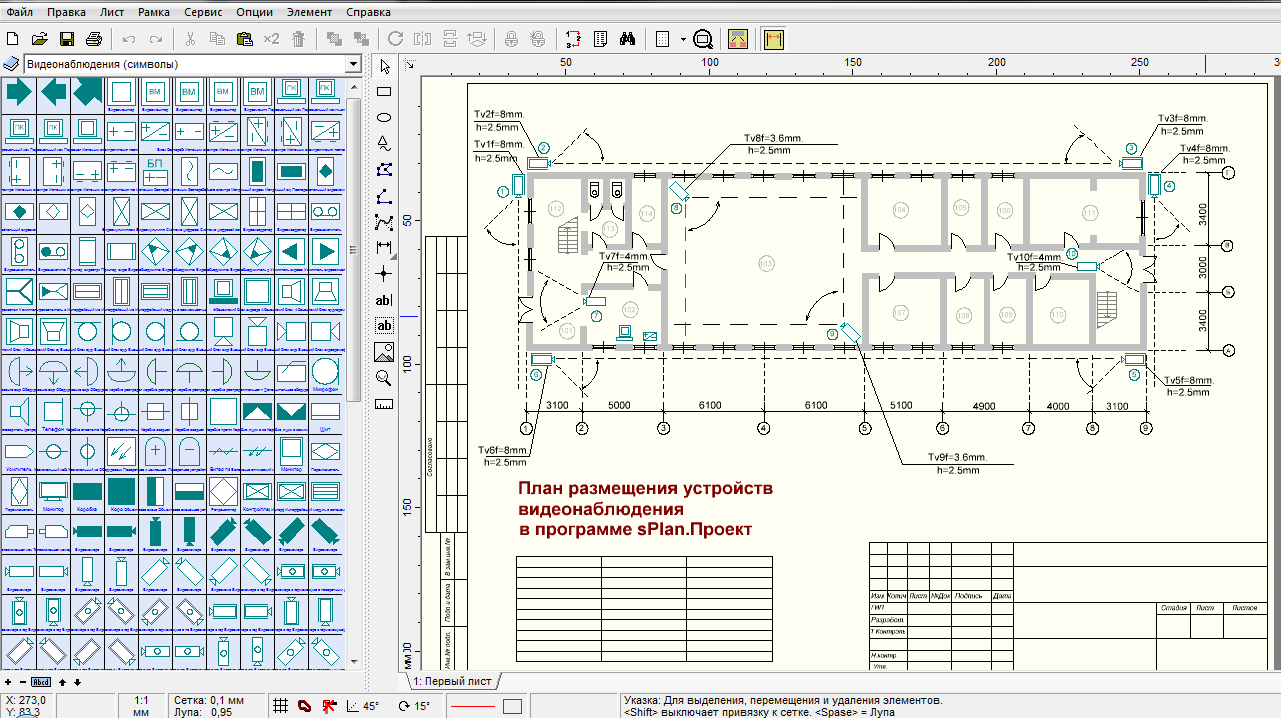Open the Элемент menu
This screenshot has width=1281, height=718.
coord(309,12)
